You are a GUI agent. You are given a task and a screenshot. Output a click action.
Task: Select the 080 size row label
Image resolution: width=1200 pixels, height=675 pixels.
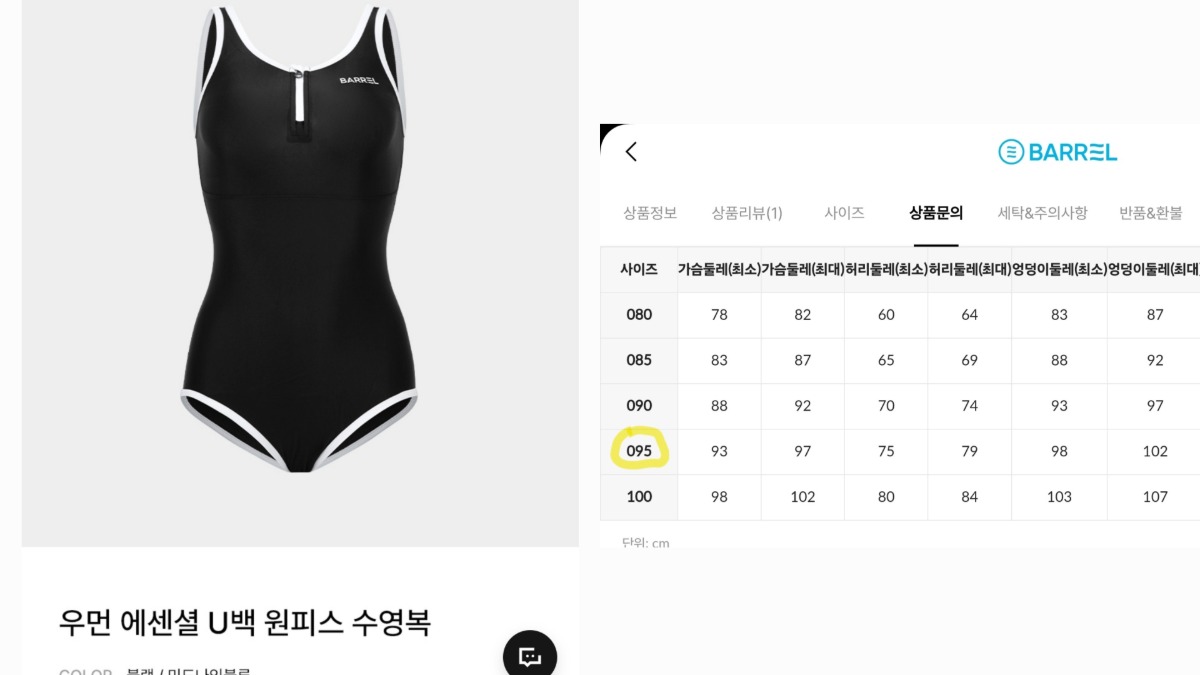639,315
